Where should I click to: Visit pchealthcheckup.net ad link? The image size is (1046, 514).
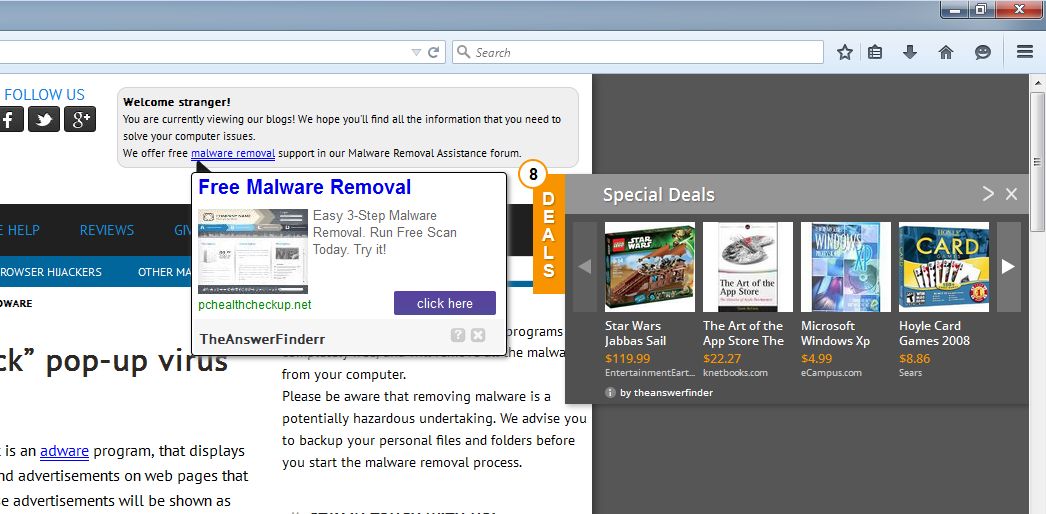coord(255,305)
